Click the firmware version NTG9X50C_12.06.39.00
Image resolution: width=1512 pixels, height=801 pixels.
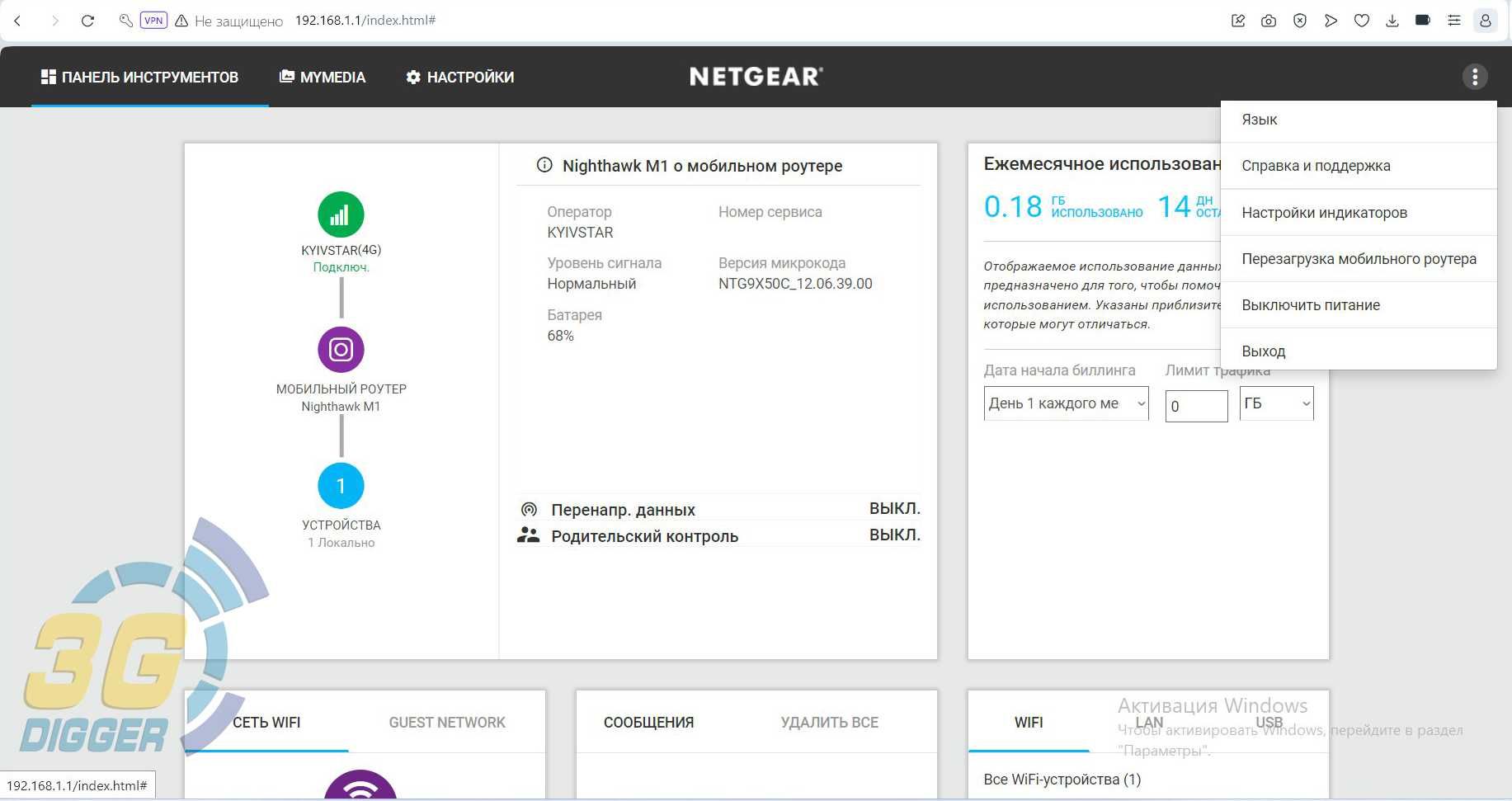point(795,284)
